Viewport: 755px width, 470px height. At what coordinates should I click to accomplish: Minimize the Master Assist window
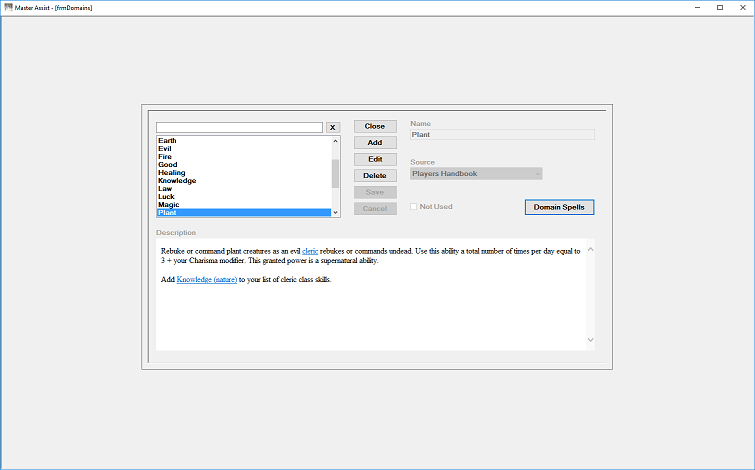tap(698, 8)
